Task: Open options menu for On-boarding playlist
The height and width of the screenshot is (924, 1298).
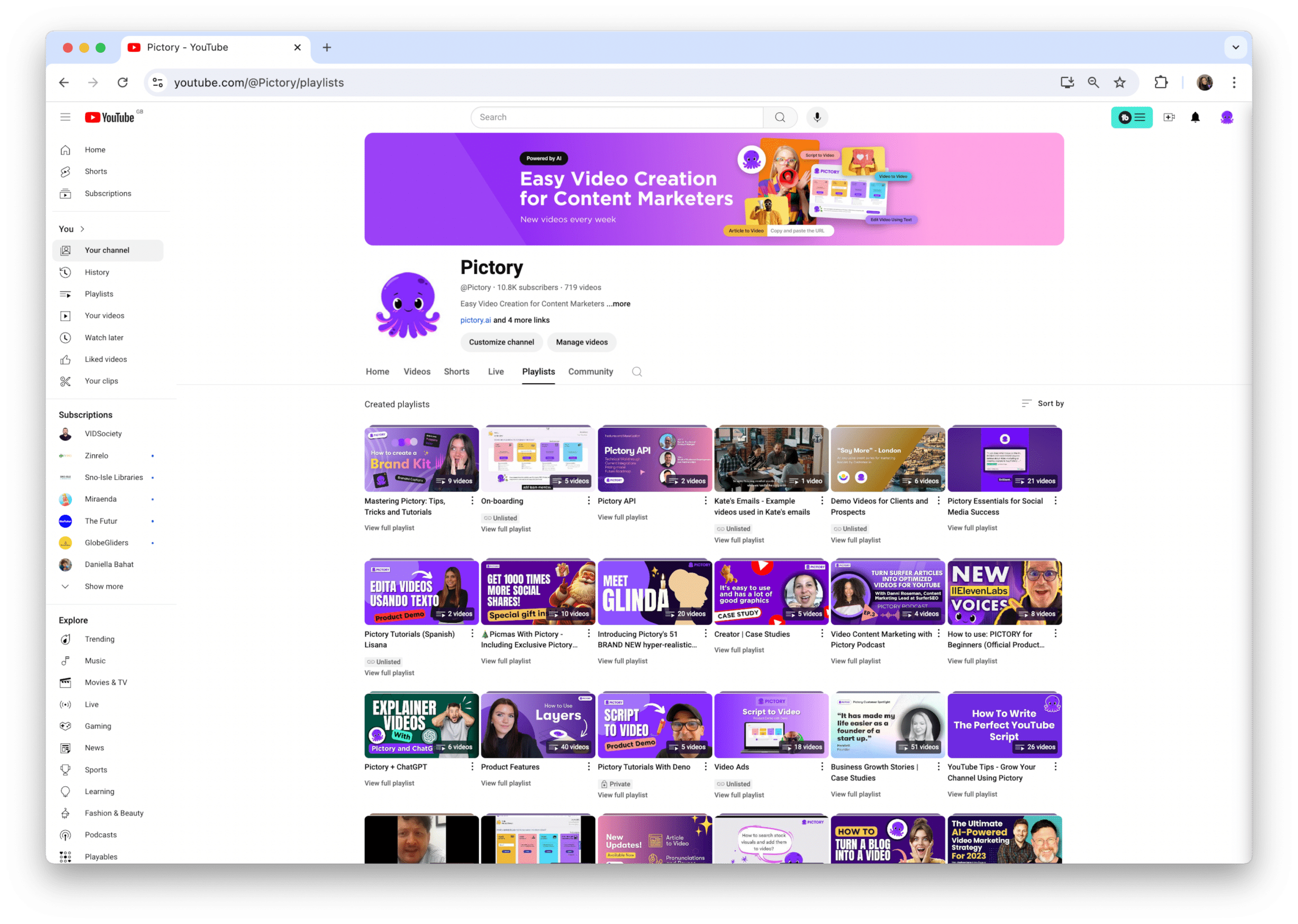Action: 588,501
